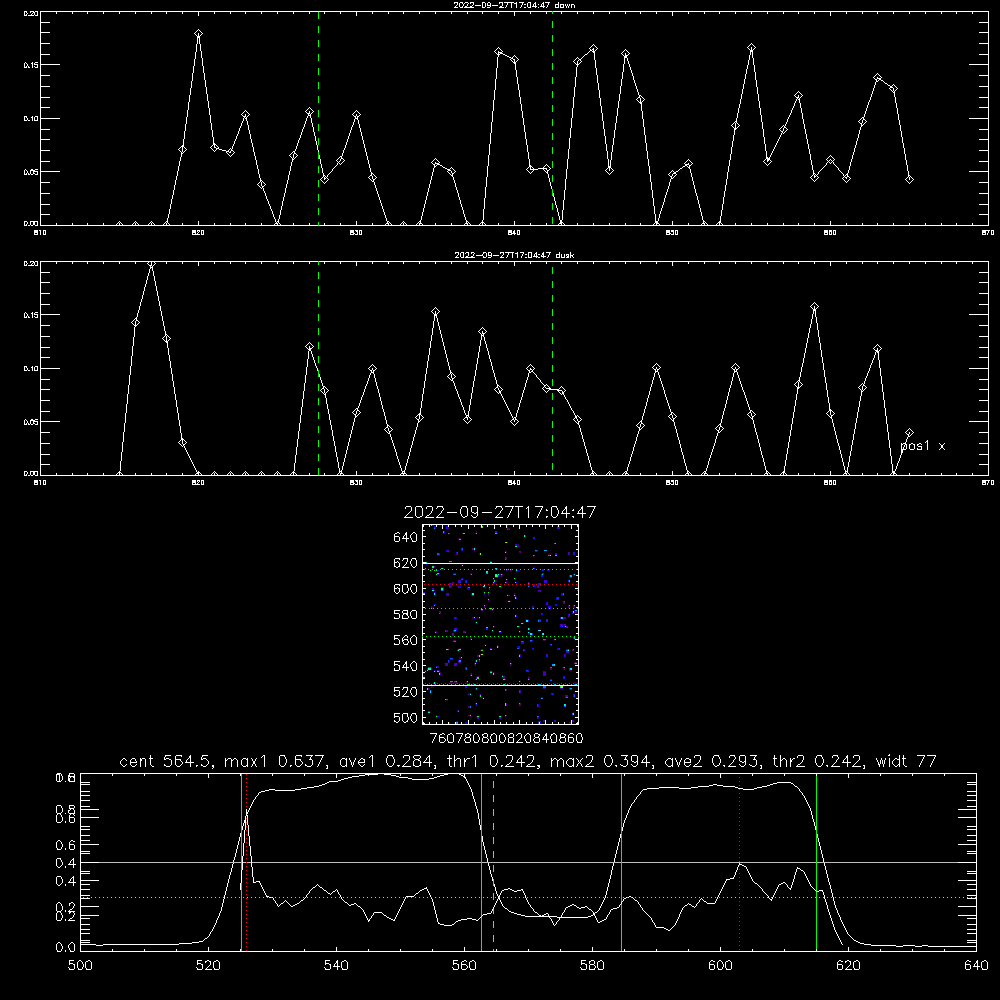Click the 'ave2 0.293' value in stats line
Image resolution: width=1000 pixels, height=1000 pixels.
pyautogui.click(x=712, y=761)
